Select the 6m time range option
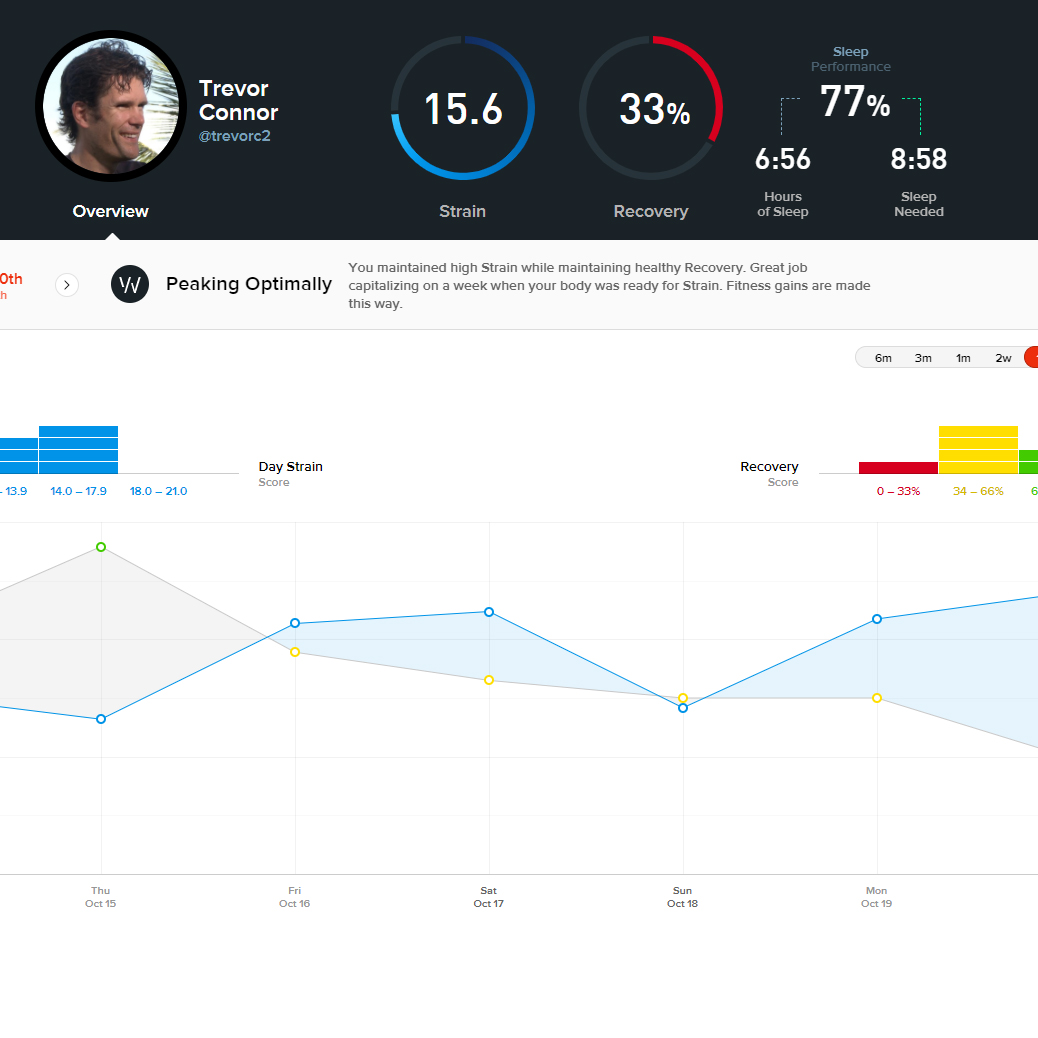Screen dimensions: 1038x1038 pyautogui.click(x=883, y=357)
